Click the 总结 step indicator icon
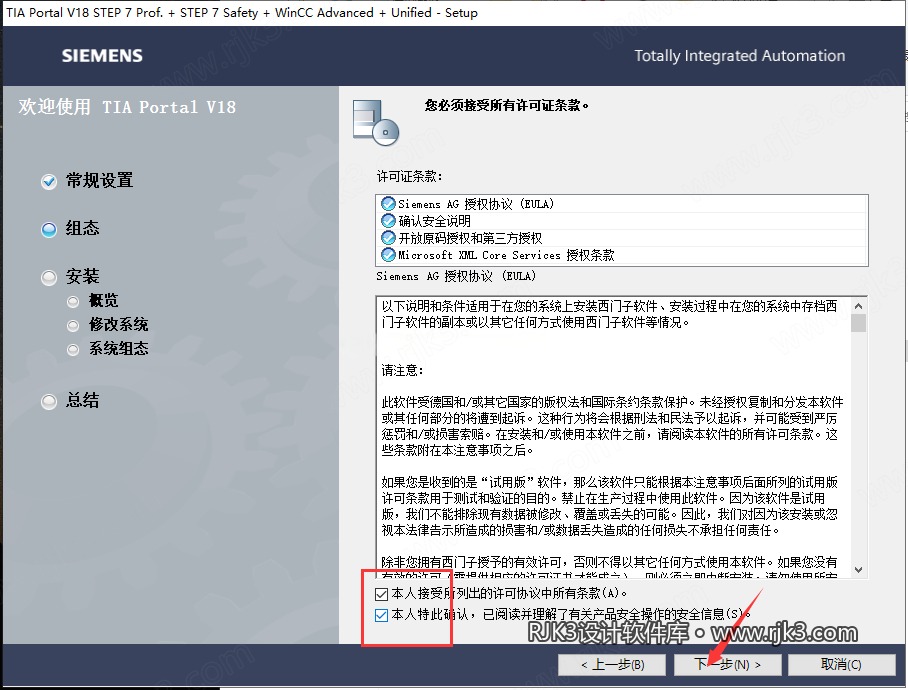Screen dimensions: 908x690 (x=49, y=402)
